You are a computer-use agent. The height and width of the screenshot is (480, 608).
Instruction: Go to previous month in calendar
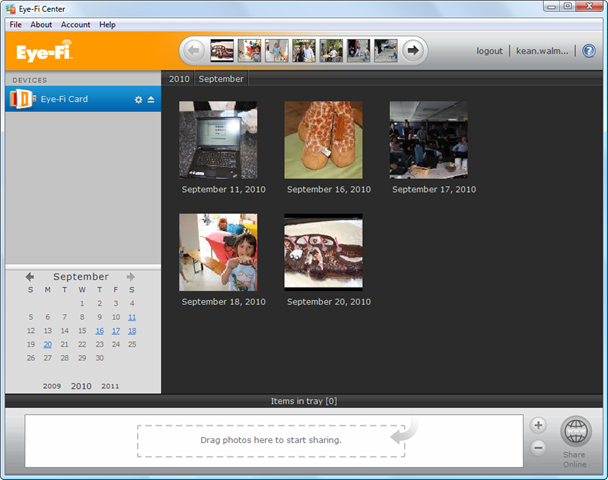(x=30, y=276)
